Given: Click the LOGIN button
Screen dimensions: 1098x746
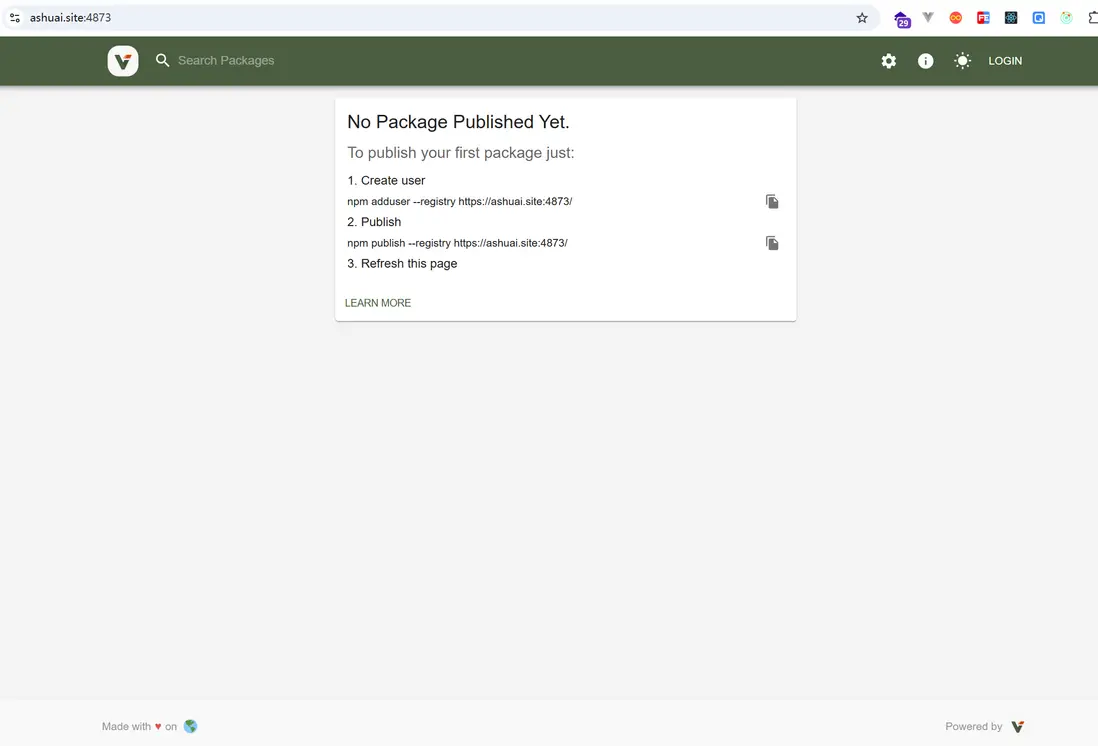Looking at the screenshot, I should click(x=1005, y=61).
